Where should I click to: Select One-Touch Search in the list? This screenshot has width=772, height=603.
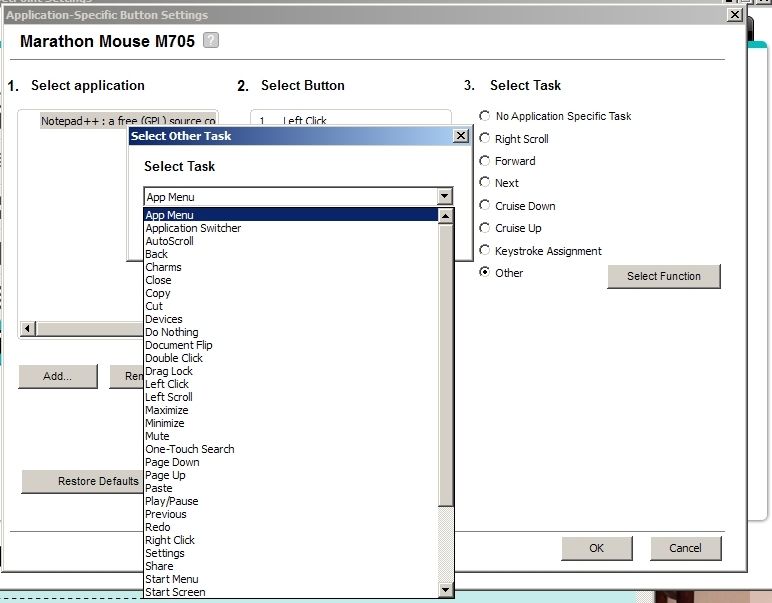coord(290,449)
